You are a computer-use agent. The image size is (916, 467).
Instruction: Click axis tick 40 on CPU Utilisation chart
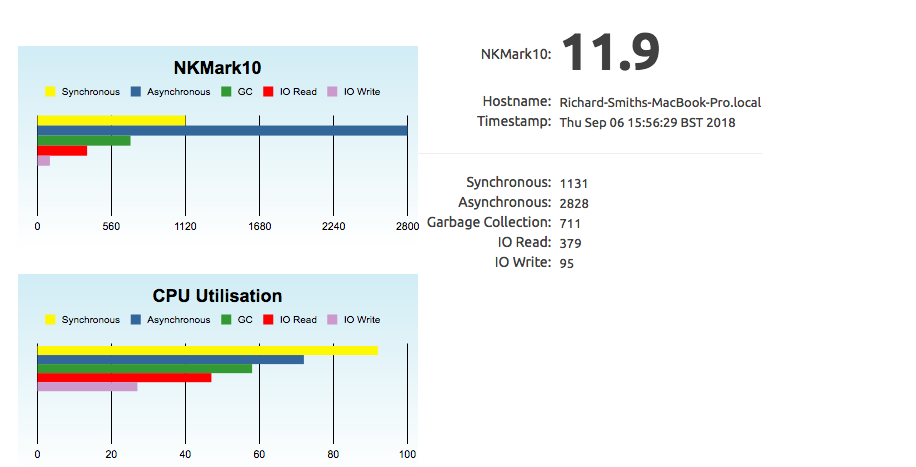click(185, 454)
